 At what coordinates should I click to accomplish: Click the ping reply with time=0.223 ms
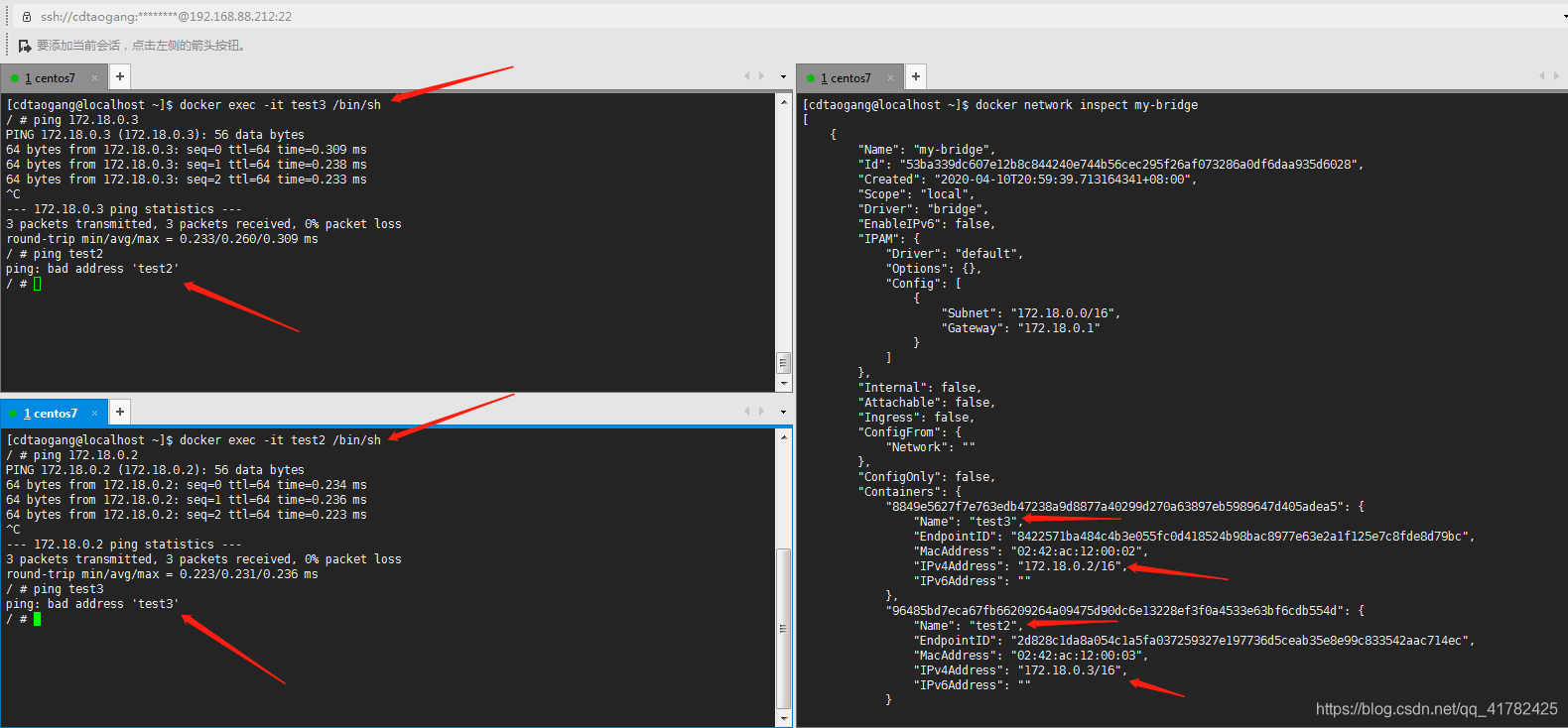tap(187, 515)
